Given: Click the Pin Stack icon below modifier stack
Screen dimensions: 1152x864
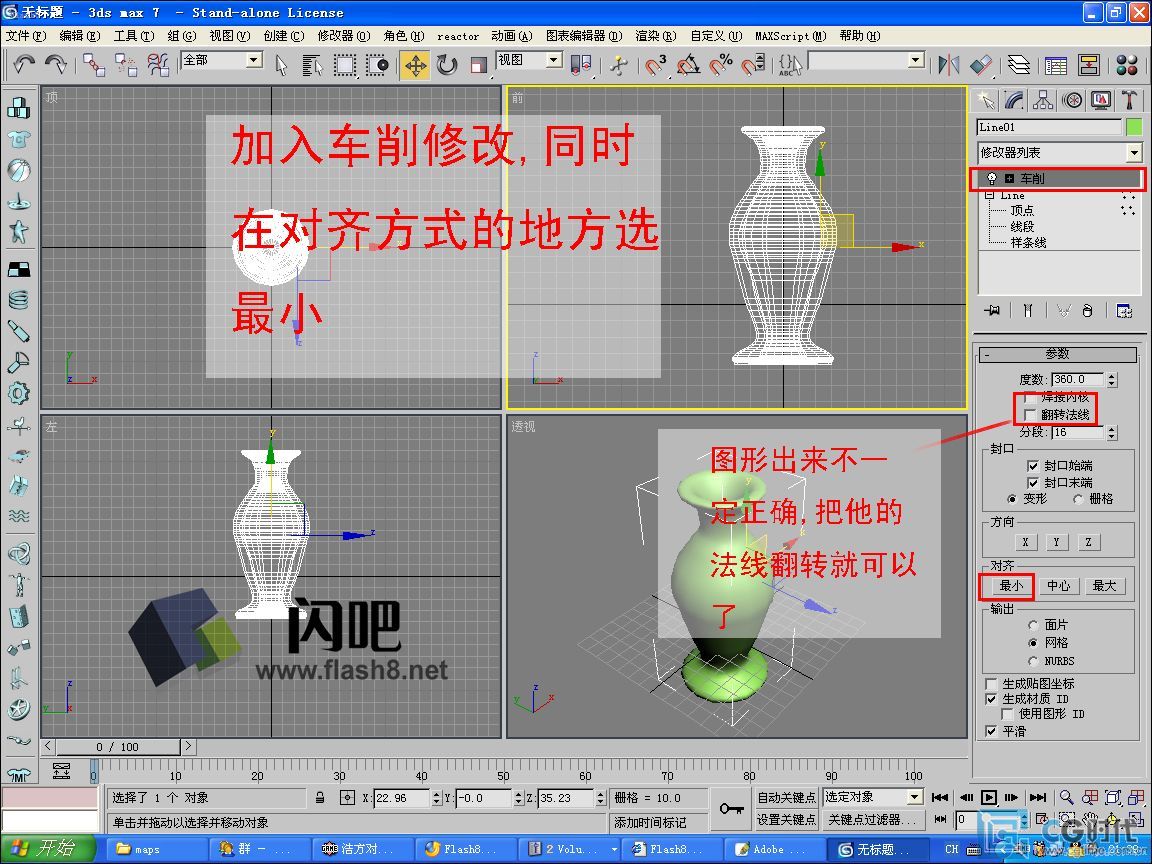Looking at the screenshot, I should 992,310.
